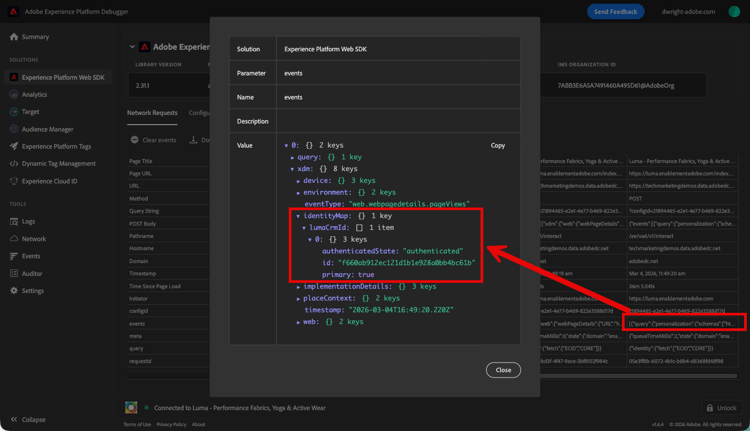Open Audience Manager via its sidebar icon

(14, 129)
